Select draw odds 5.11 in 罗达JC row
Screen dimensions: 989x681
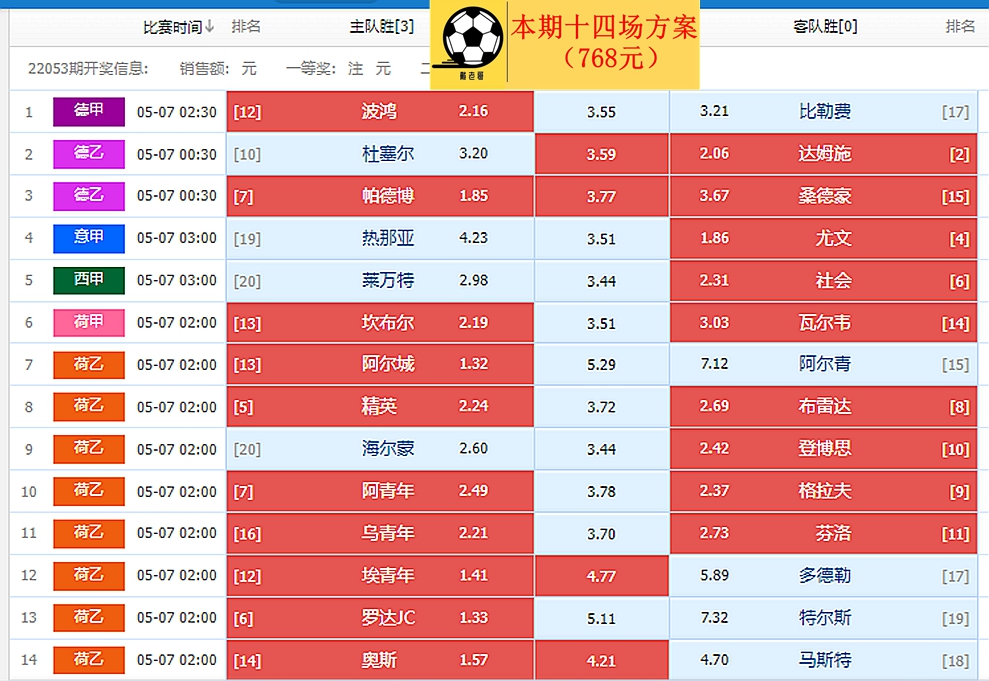point(601,619)
